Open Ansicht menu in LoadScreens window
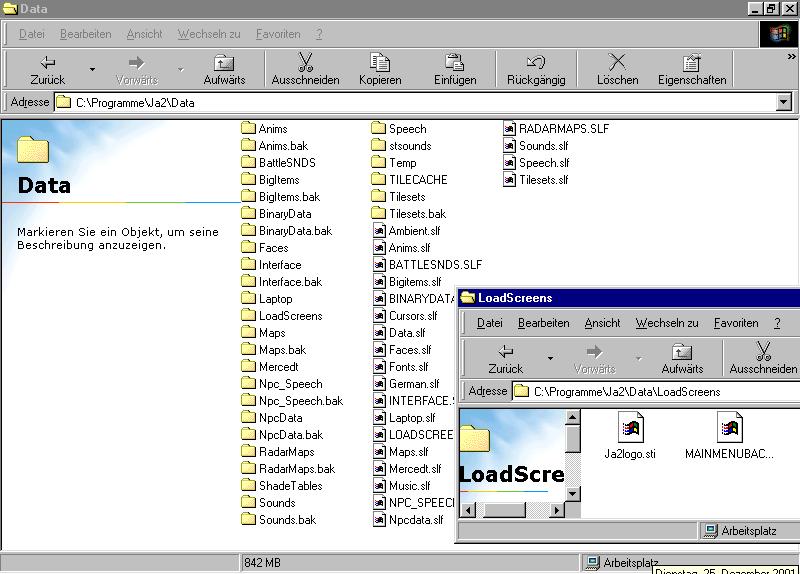800x574 pixels. (x=602, y=323)
